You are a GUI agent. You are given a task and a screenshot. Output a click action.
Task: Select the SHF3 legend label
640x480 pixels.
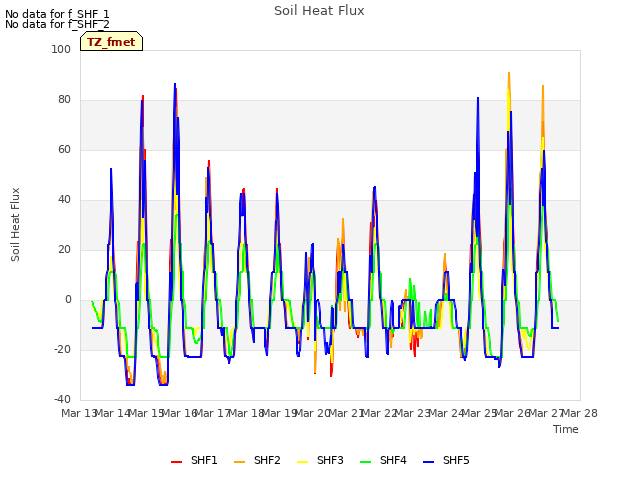pyautogui.click(x=330, y=460)
